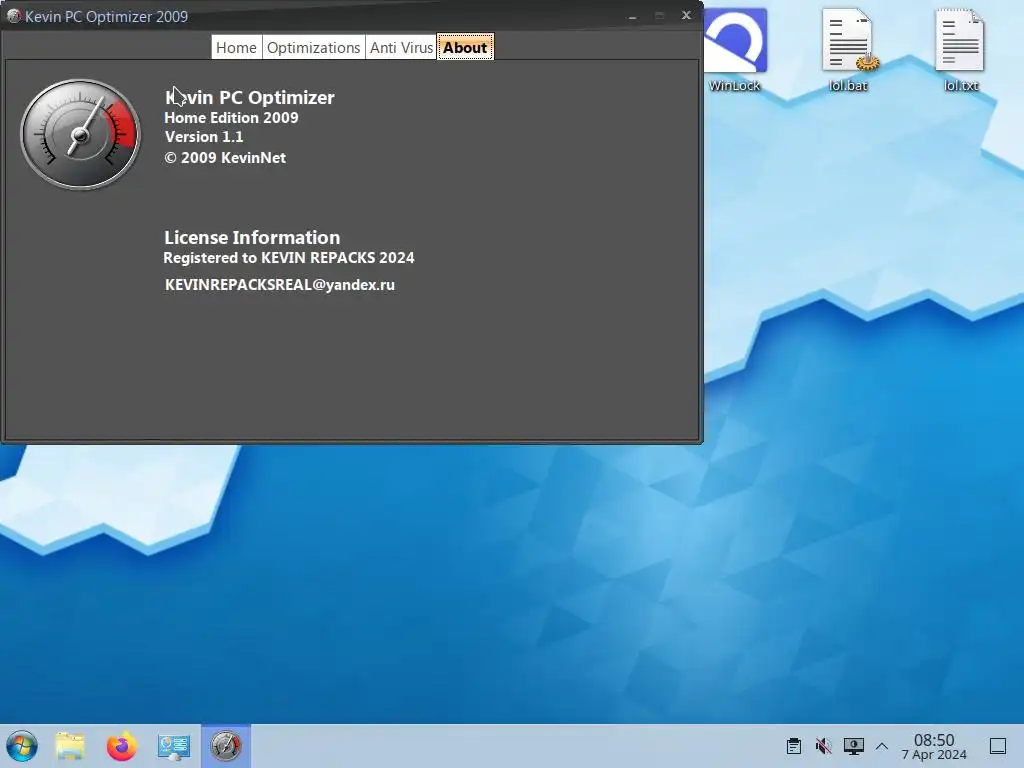This screenshot has height=768, width=1024.
Task: Open the Anti Virus tab
Action: 401,48
